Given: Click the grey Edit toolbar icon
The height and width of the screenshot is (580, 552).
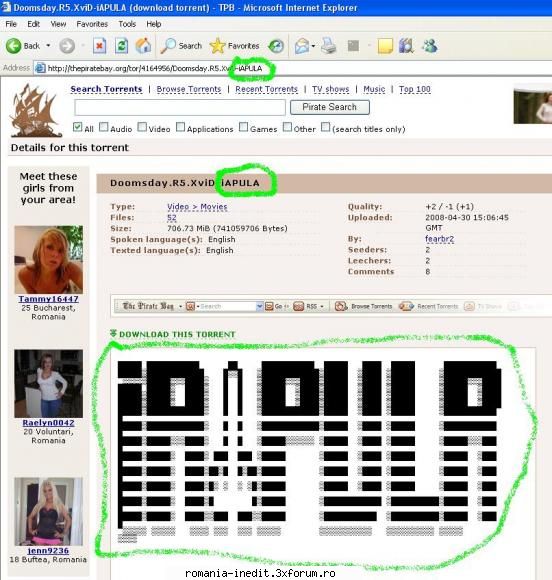Looking at the screenshot, I should pyautogui.click(x=353, y=46).
